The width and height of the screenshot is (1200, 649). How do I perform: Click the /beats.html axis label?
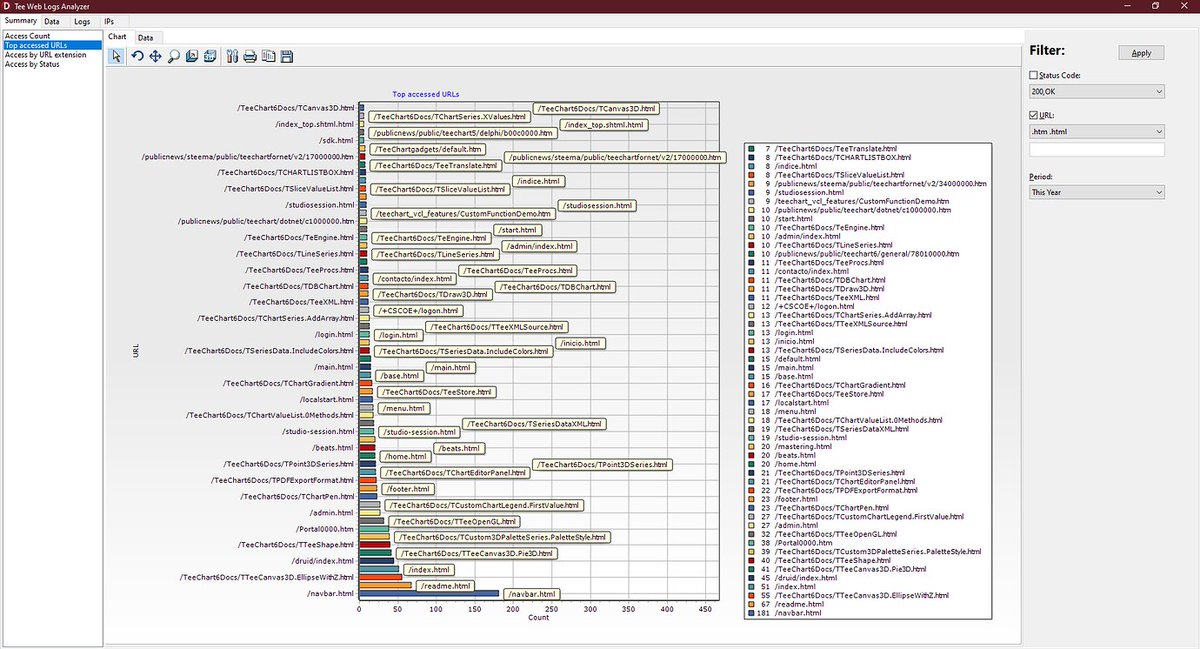click(x=333, y=447)
